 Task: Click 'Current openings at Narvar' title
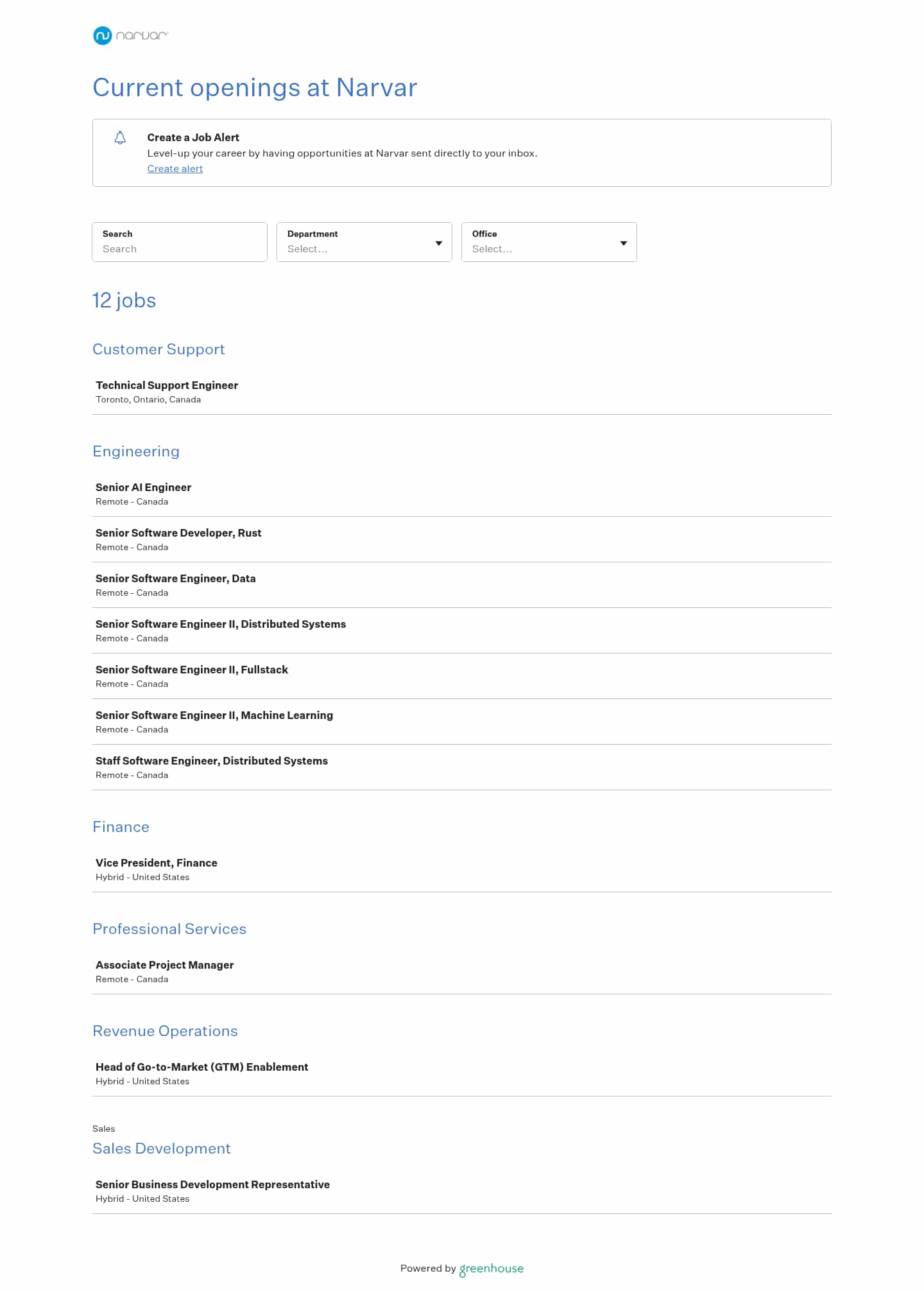pos(255,87)
